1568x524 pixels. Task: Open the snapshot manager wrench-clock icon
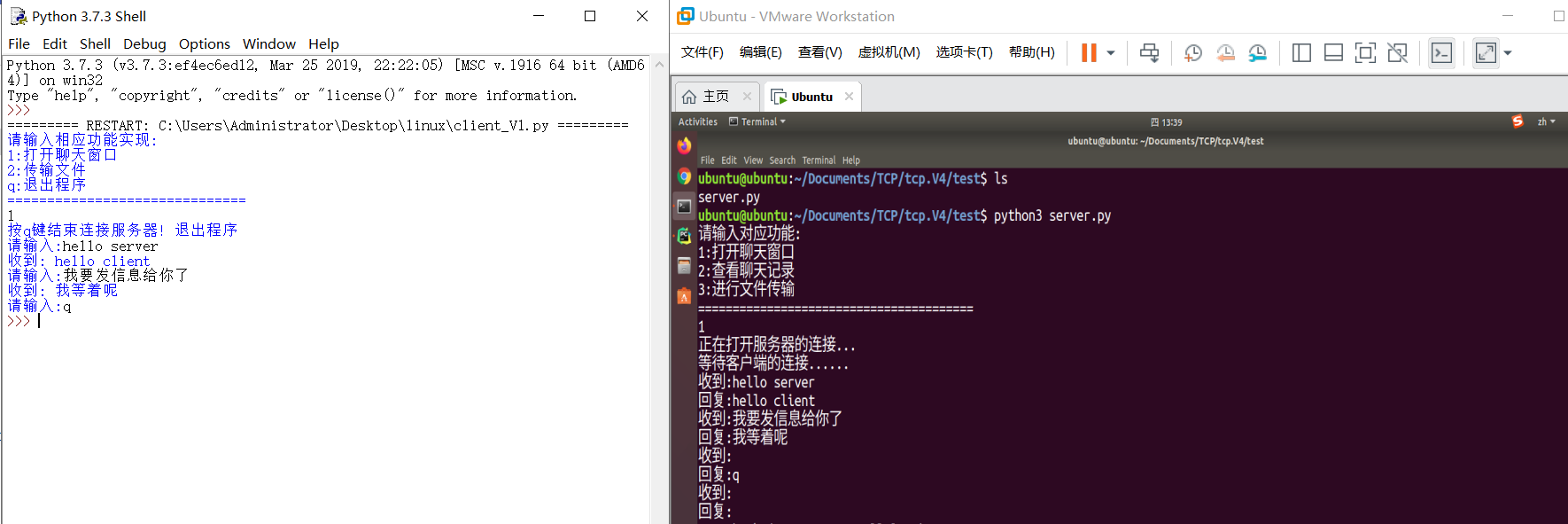(1257, 53)
